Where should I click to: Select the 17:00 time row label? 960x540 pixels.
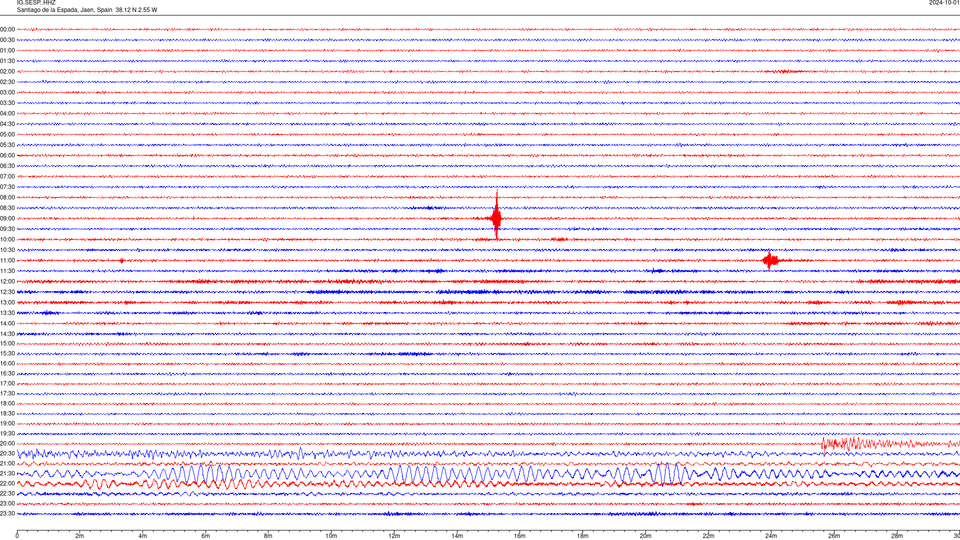click(x=7, y=384)
